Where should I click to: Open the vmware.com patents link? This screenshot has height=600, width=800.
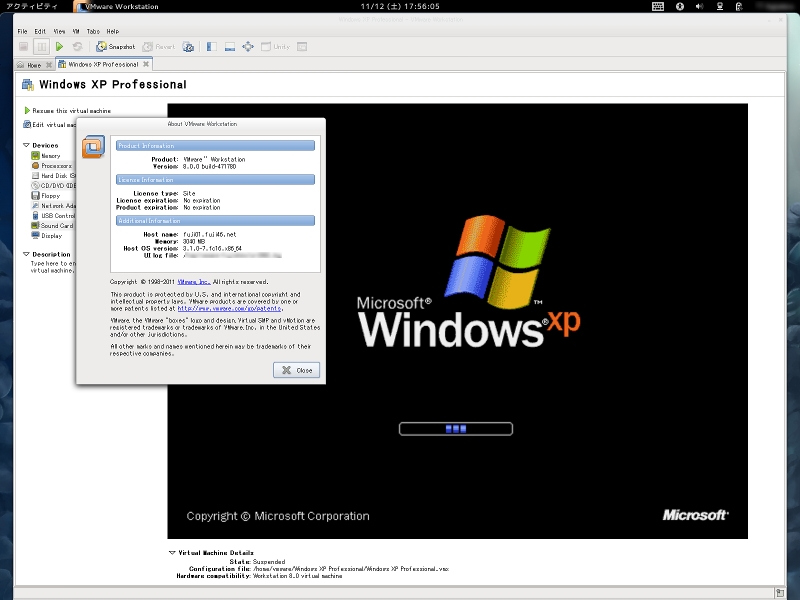pyautogui.click(x=230, y=308)
